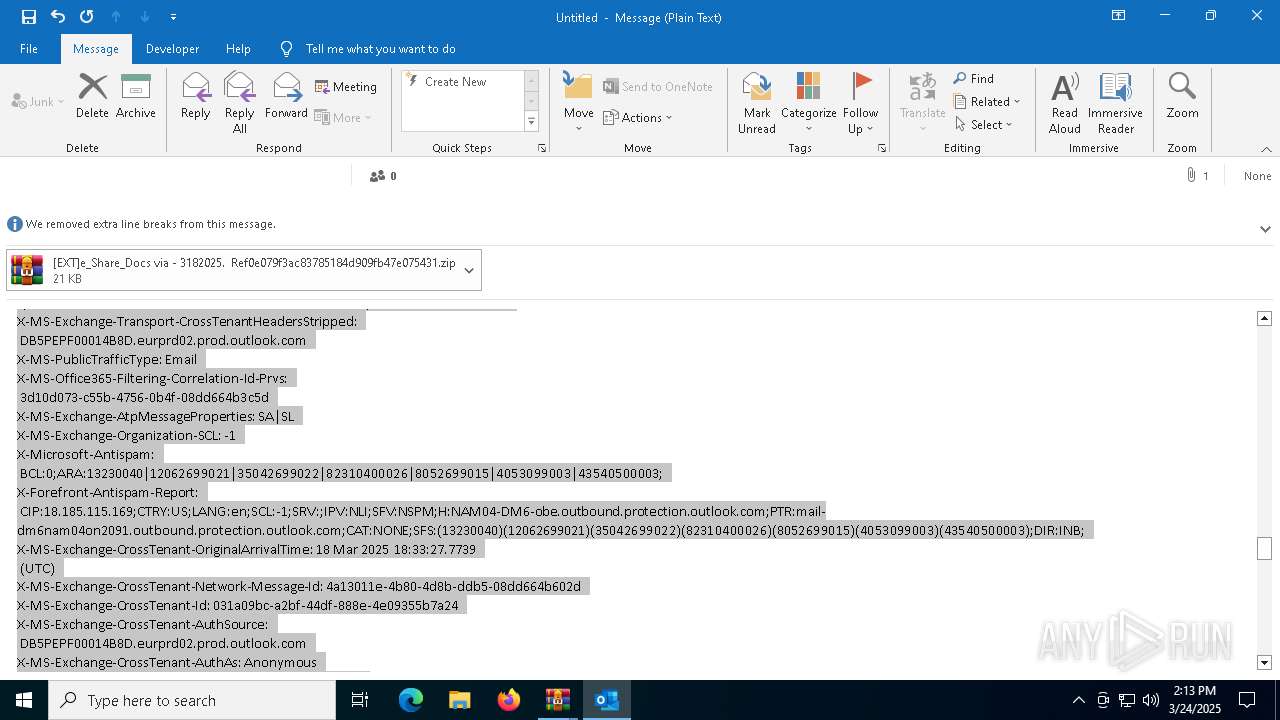Open the Windows Start menu

[24, 700]
